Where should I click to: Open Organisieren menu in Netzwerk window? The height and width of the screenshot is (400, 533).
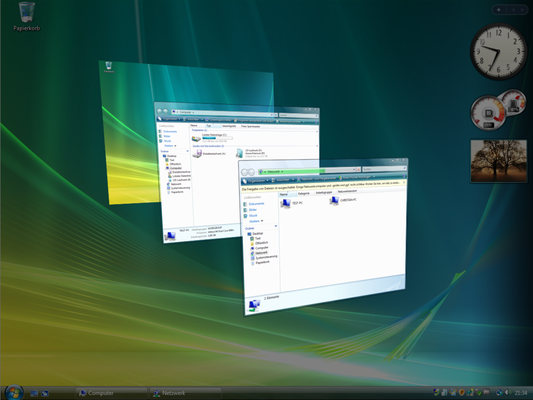tap(256, 181)
